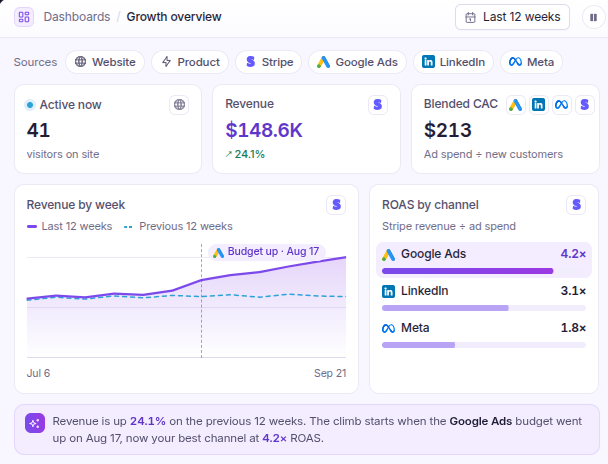
Task: Click the Budget up · Aug 17 annotation
Action: [x=267, y=252]
